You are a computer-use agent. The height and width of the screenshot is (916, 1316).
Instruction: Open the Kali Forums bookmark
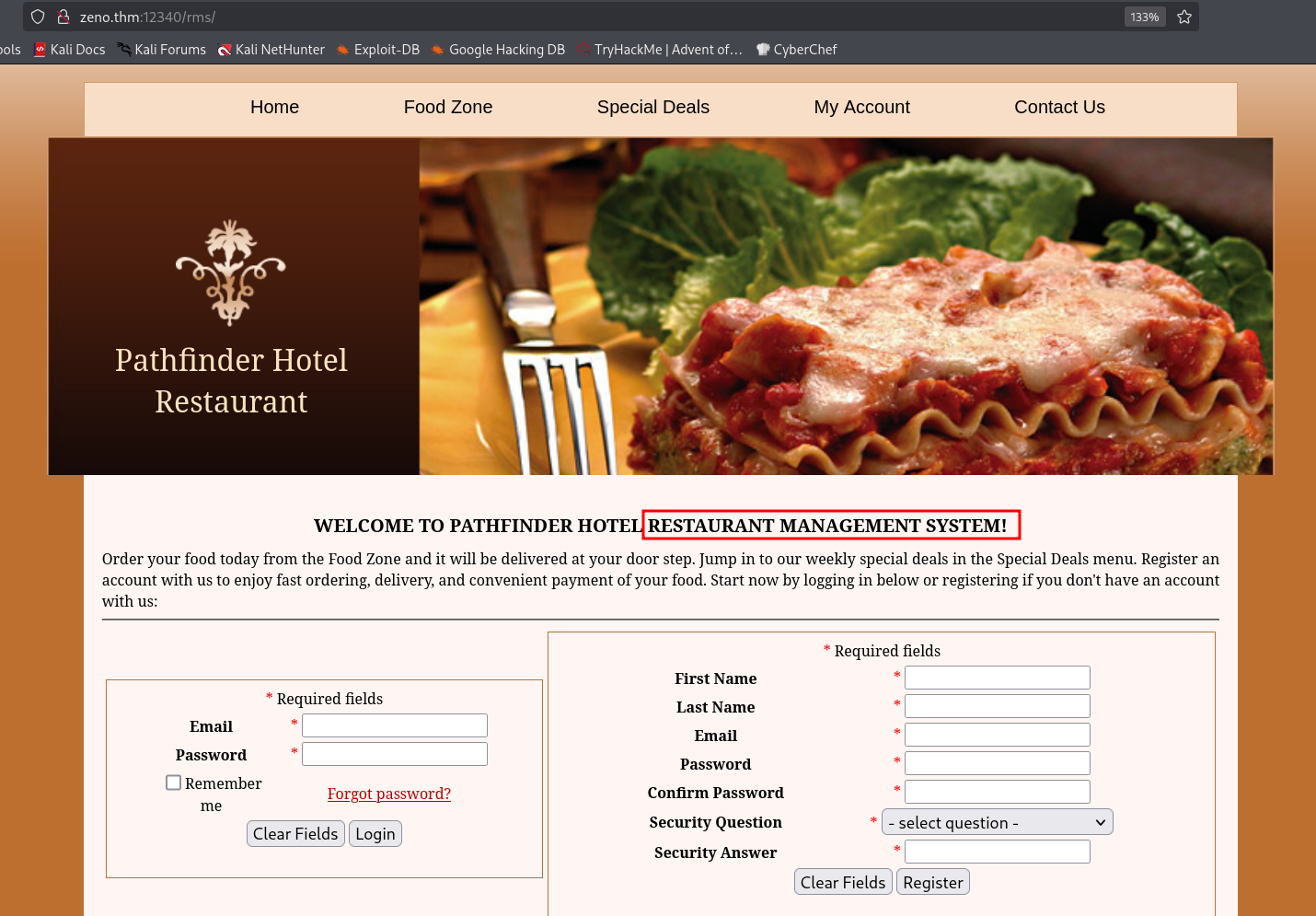click(x=162, y=50)
